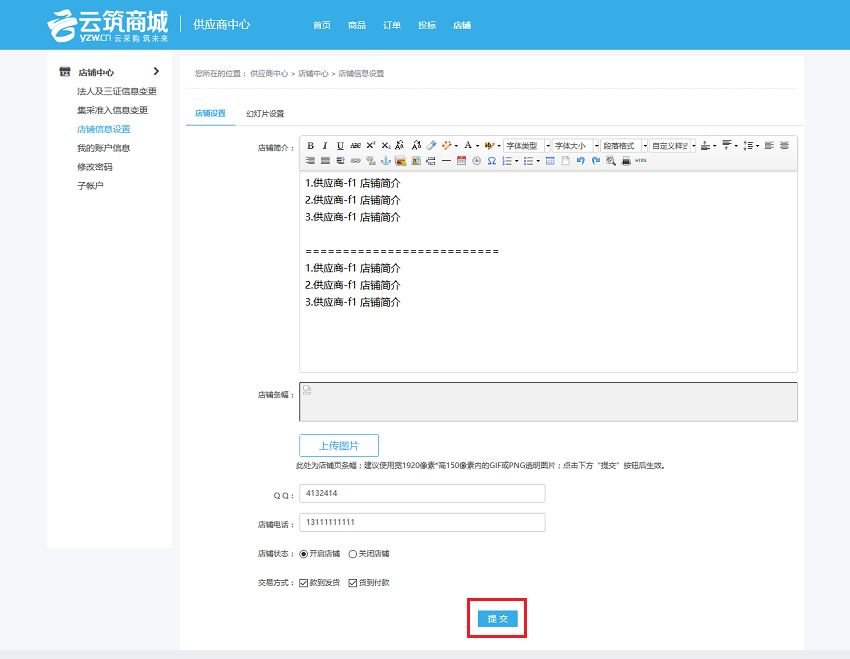850x659 pixels.
Task: Click the underline toolbar icon
Action: point(340,145)
